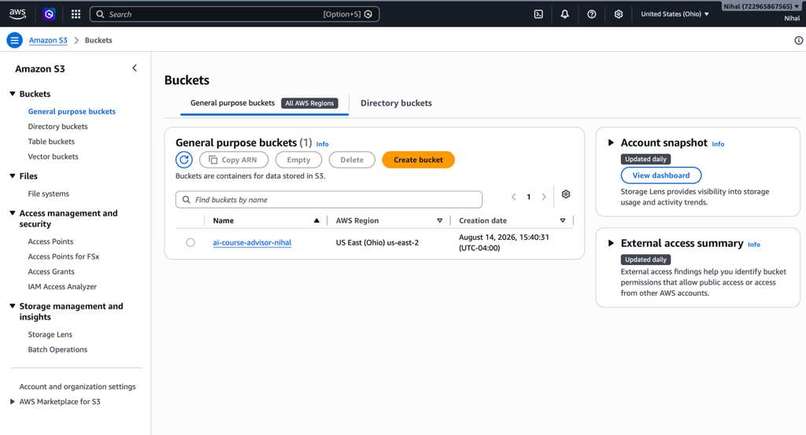Click the US East (Ohio) us-east-2 cell
This screenshot has width=806, height=435.
point(377,242)
